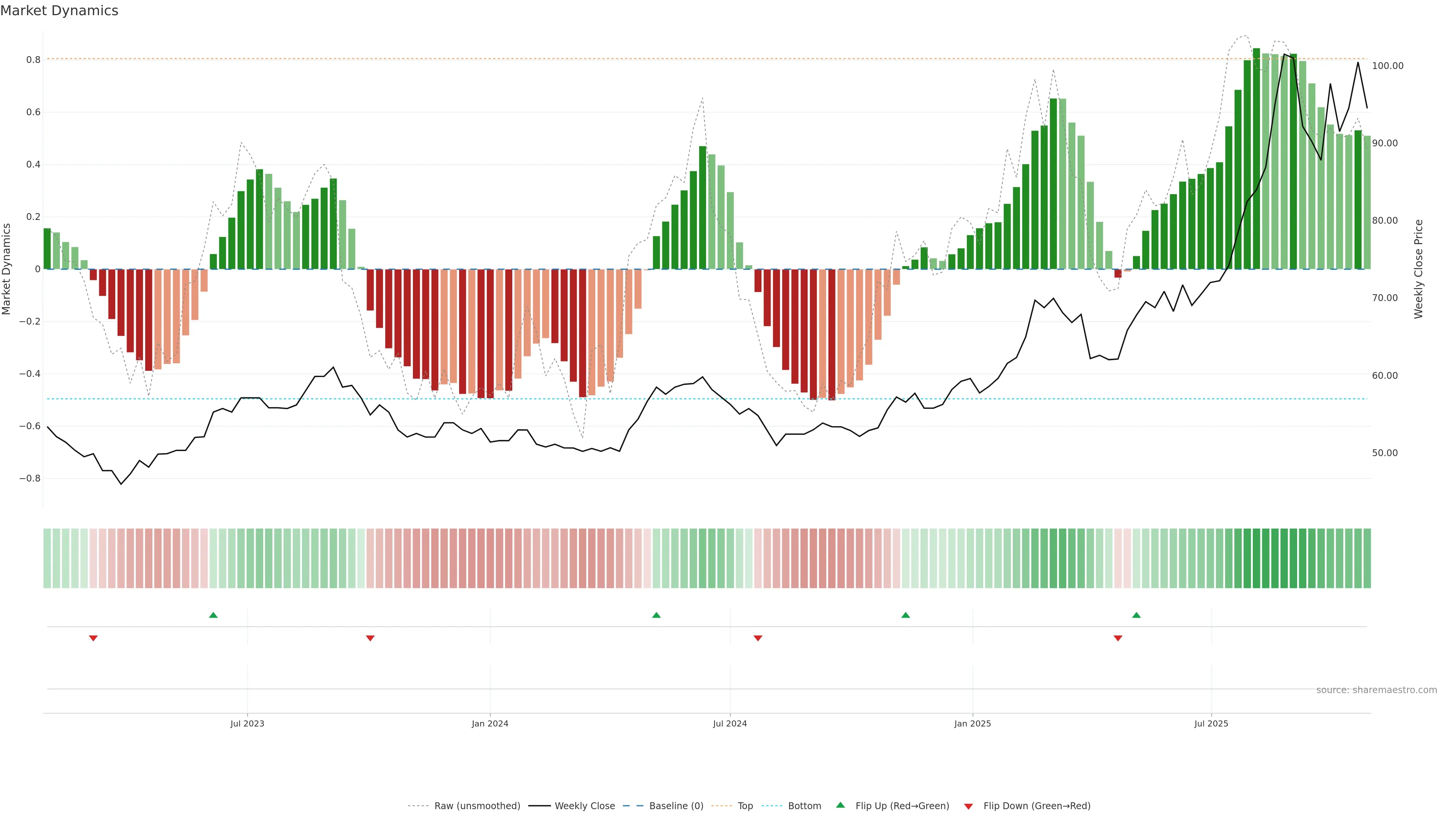Toggle the Weekly Close legend entry
1456x819 pixels.
pos(584,805)
